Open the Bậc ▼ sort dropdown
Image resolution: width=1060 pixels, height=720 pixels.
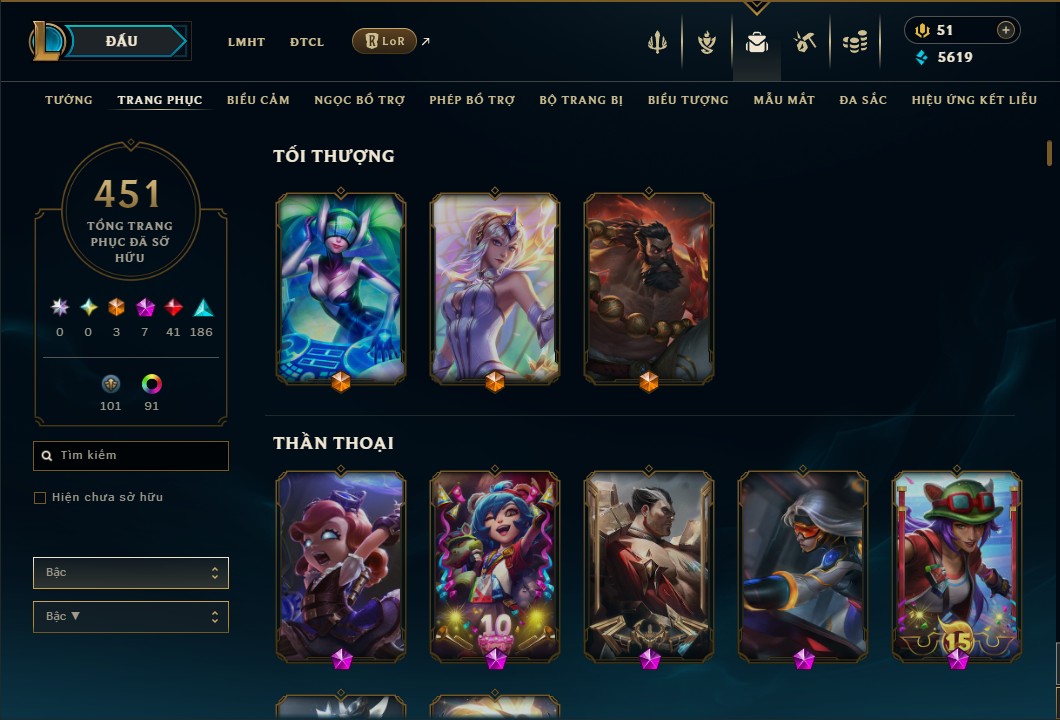click(x=131, y=617)
